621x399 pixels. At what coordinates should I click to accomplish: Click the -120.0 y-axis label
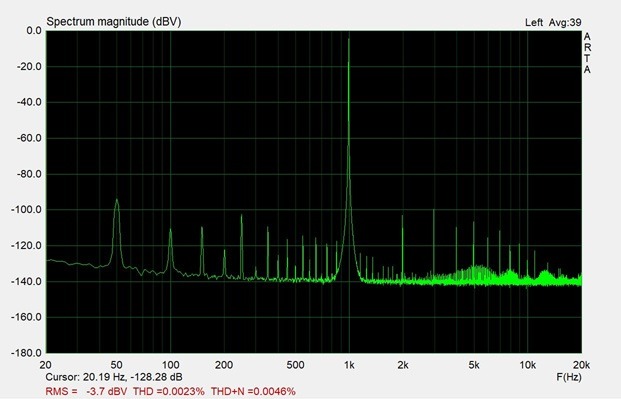(x=26, y=246)
